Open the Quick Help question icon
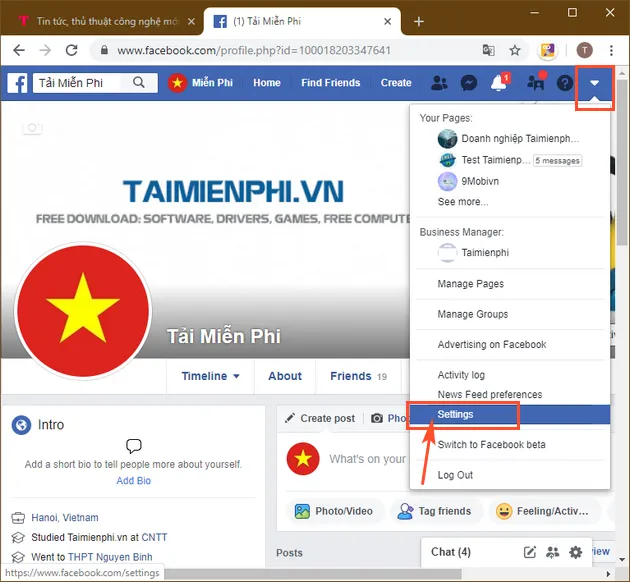630x582 pixels. (565, 83)
